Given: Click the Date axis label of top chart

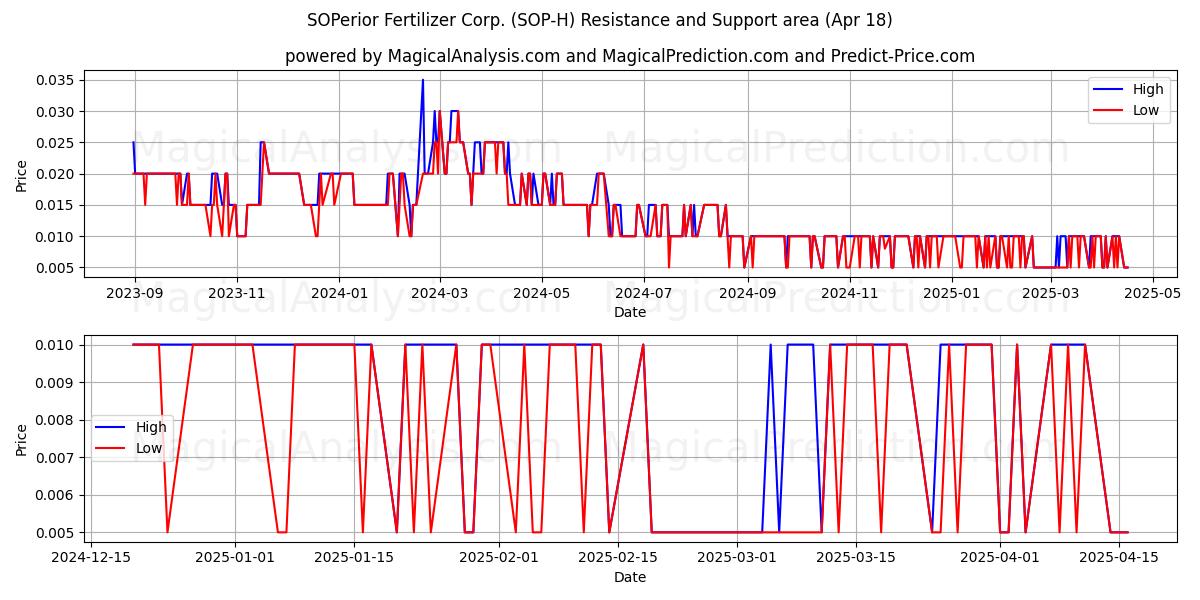Looking at the screenshot, I should (x=630, y=312).
